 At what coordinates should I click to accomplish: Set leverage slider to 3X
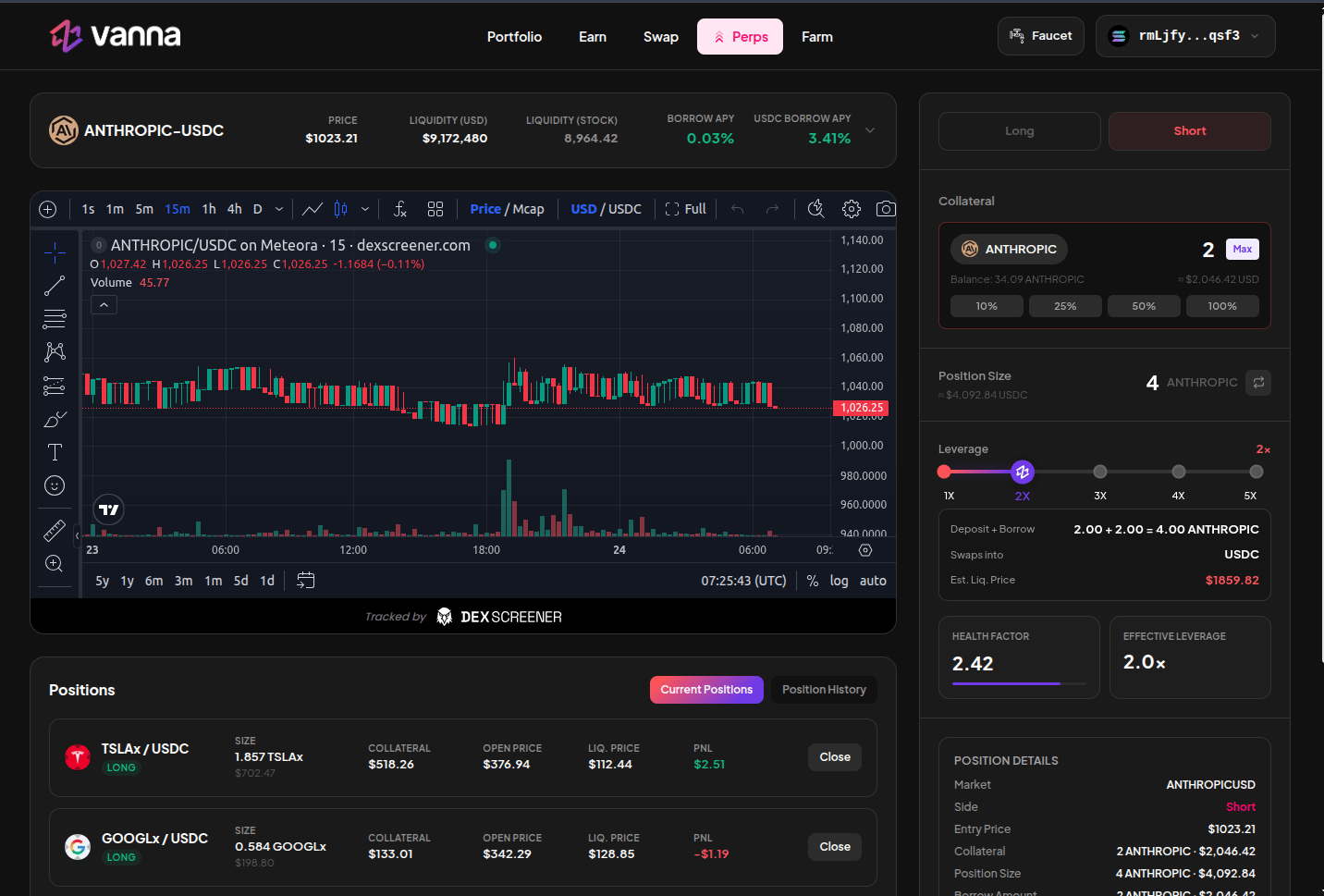[1100, 472]
